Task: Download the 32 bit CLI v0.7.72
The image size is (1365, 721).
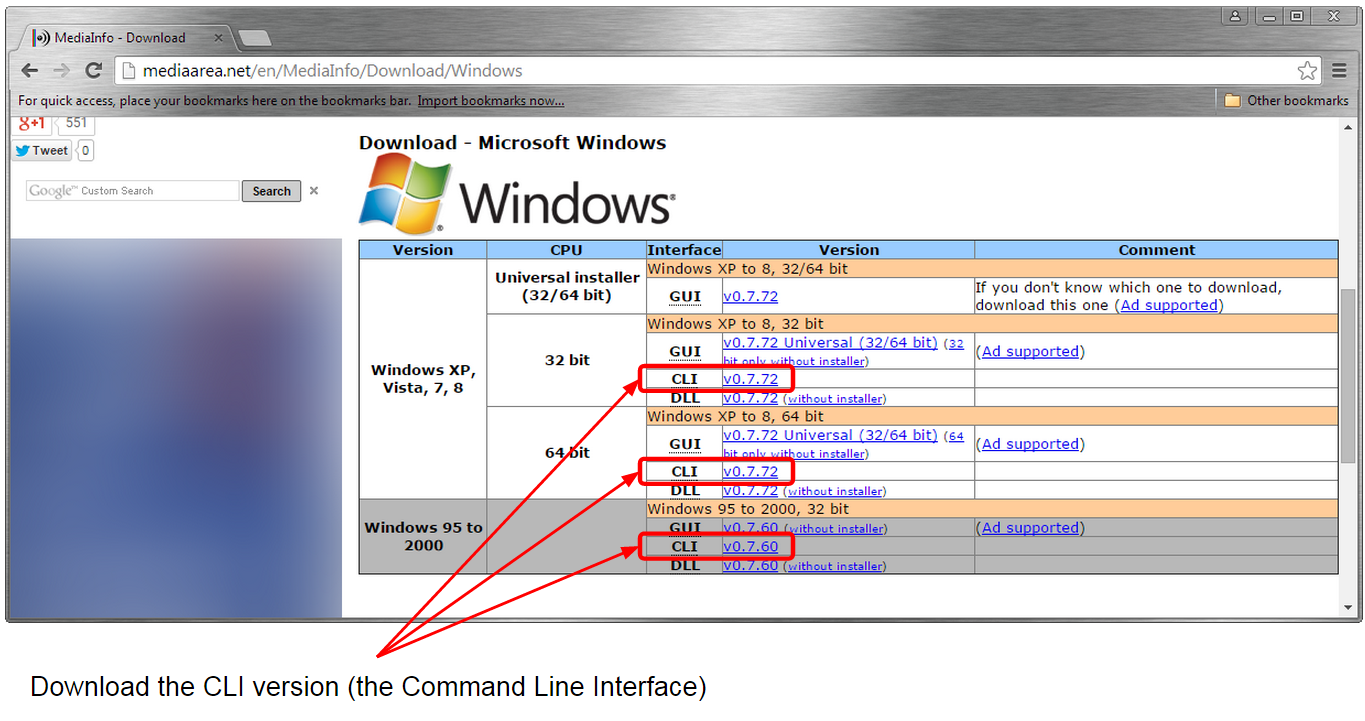Action: click(750, 379)
